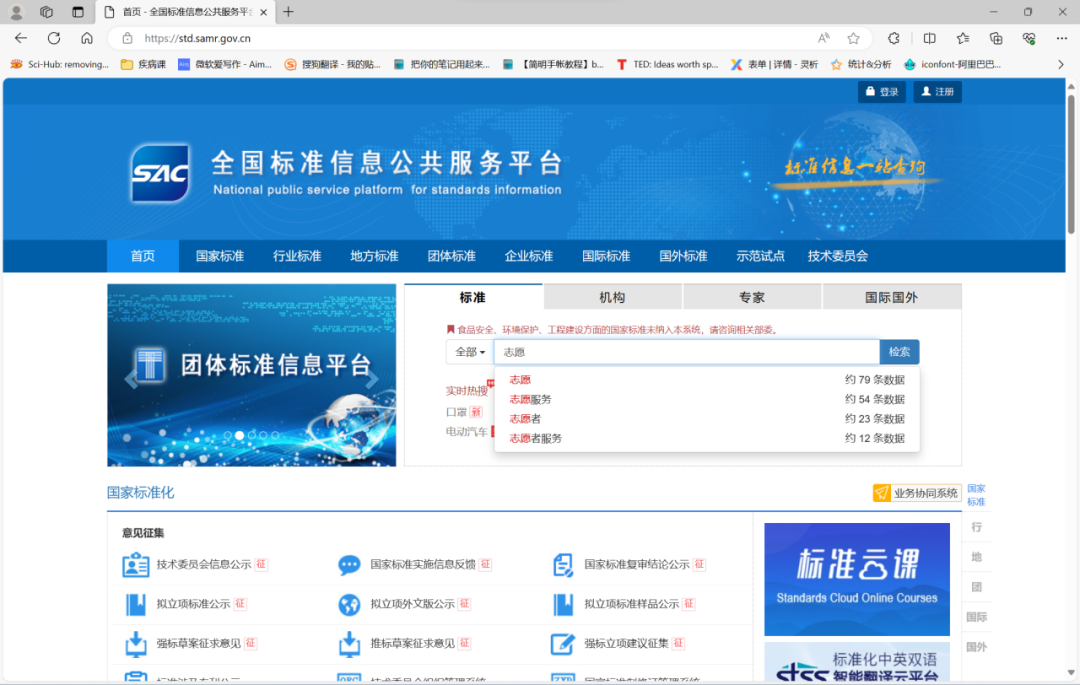
Task: Click the browser refresh icon
Action: point(54,38)
